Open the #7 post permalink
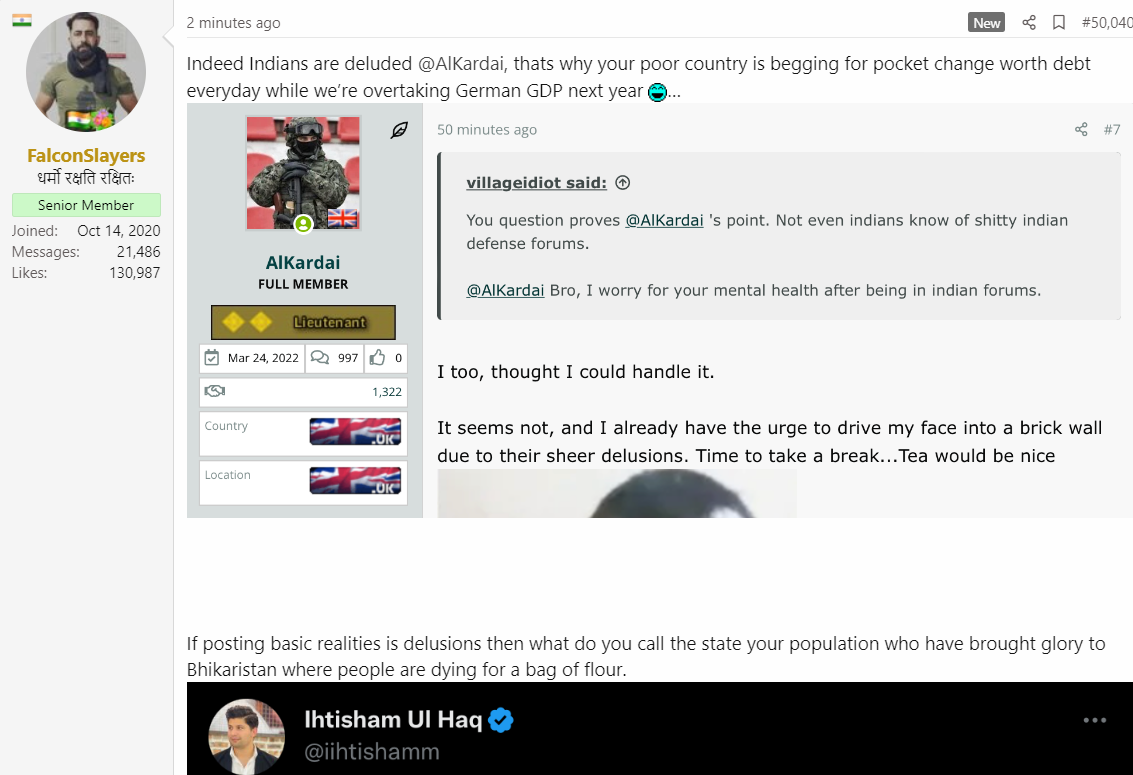Viewport: 1133px width, 775px height. (x=1112, y=129)
